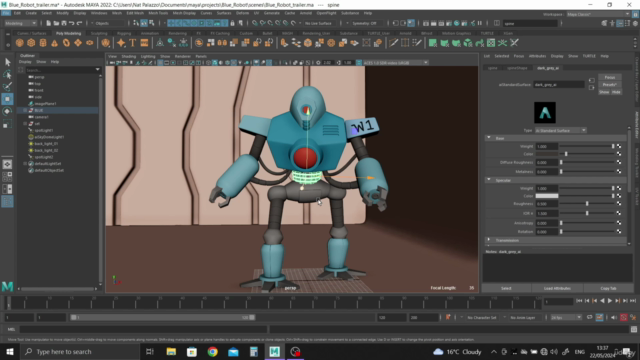The height and width of the screenshot is (360, 640).
Task: Click the Hide button in Attribute Editor
Action: pos(616,92)
